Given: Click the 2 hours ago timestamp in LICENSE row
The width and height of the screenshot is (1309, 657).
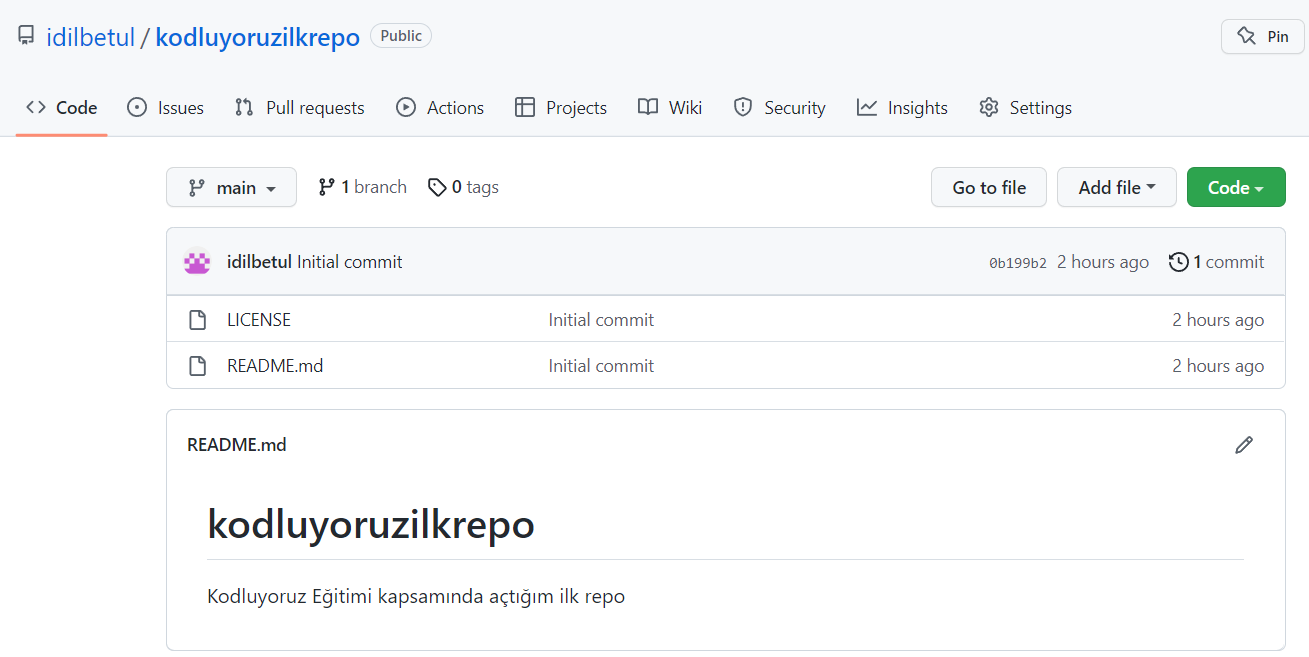Looking at the screenshot, I should (1218, 320).
